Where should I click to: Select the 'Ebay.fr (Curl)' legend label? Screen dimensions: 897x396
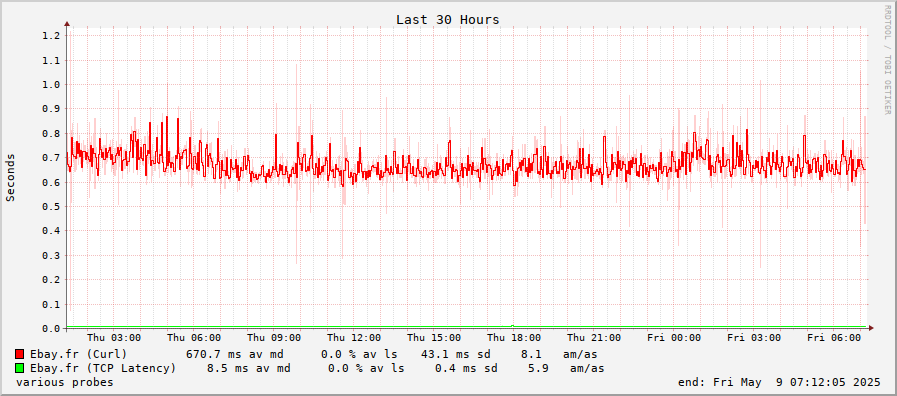pyautogui.click(x=79, y=354)
